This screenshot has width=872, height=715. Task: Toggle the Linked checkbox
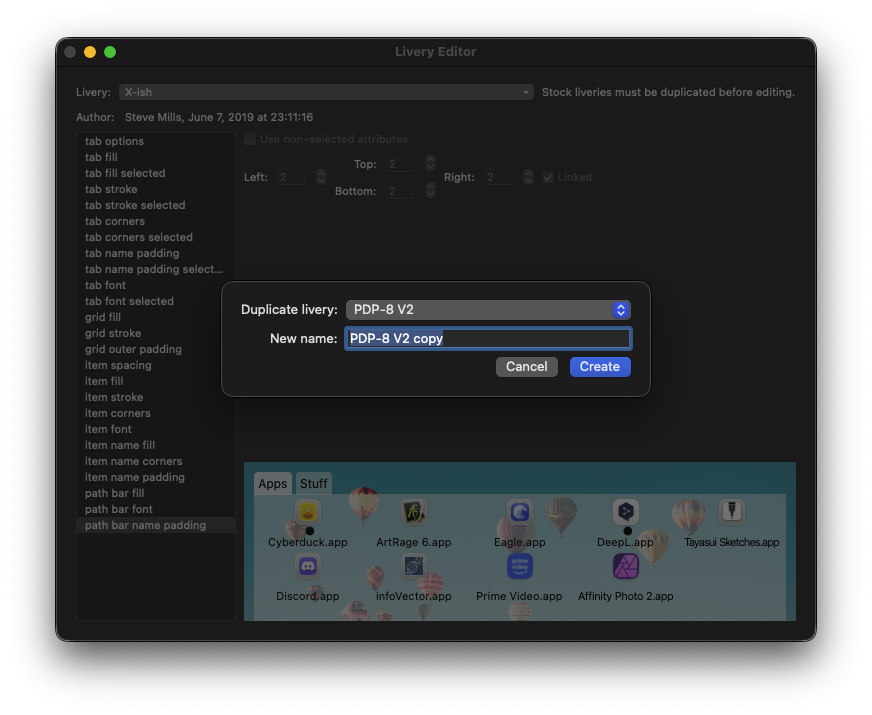tap(548, 177)
